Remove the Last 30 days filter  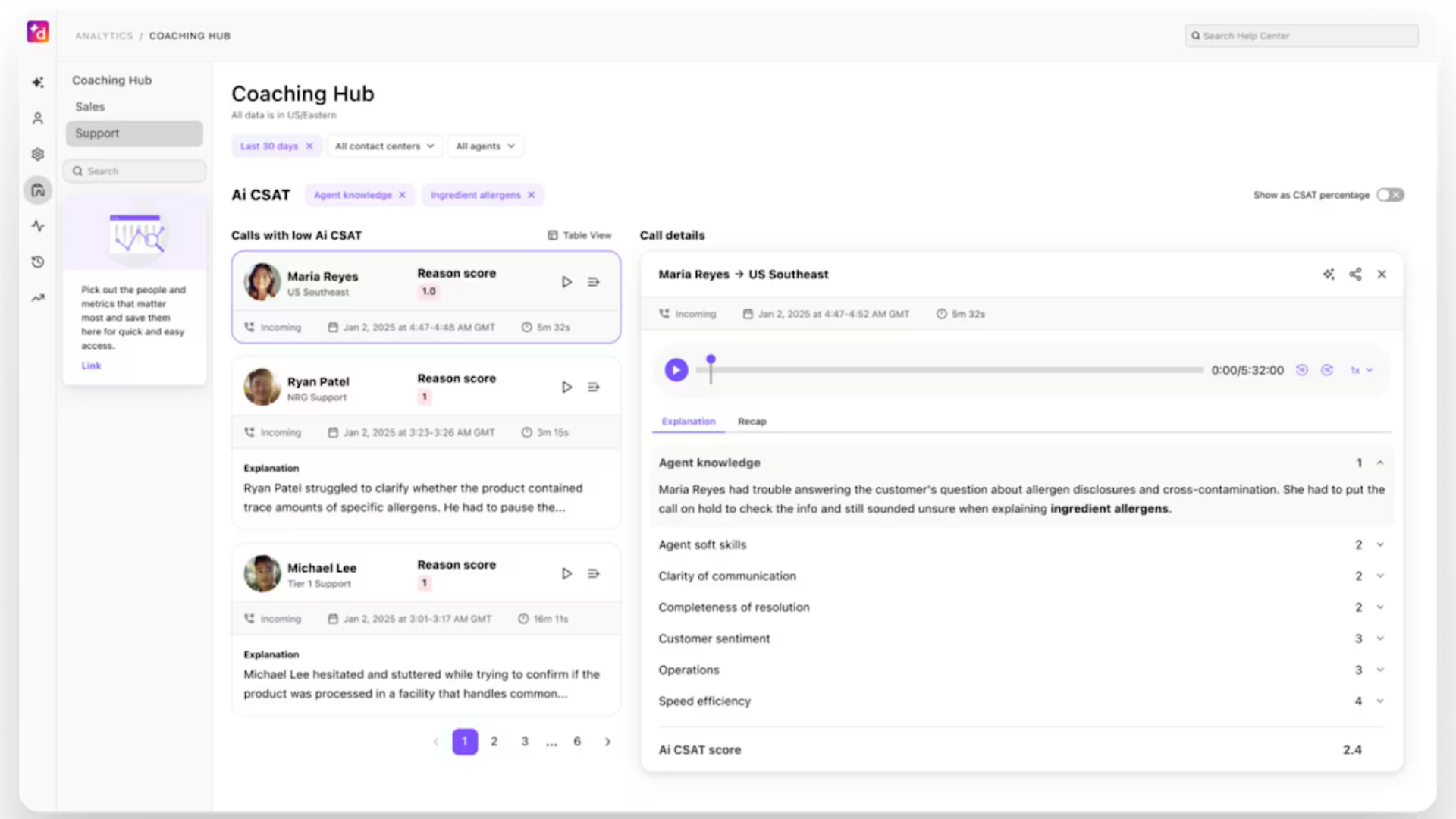(309, 146)
